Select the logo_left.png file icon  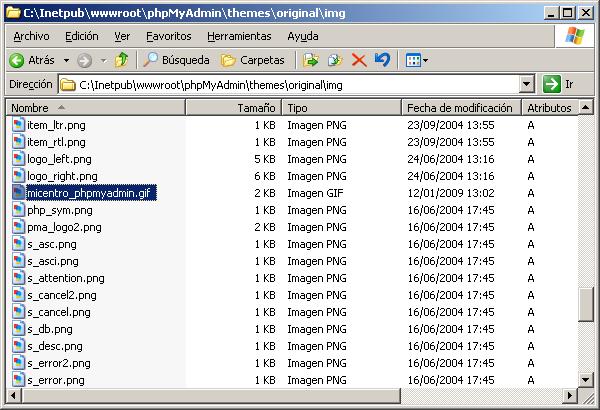tap(18, 159)
